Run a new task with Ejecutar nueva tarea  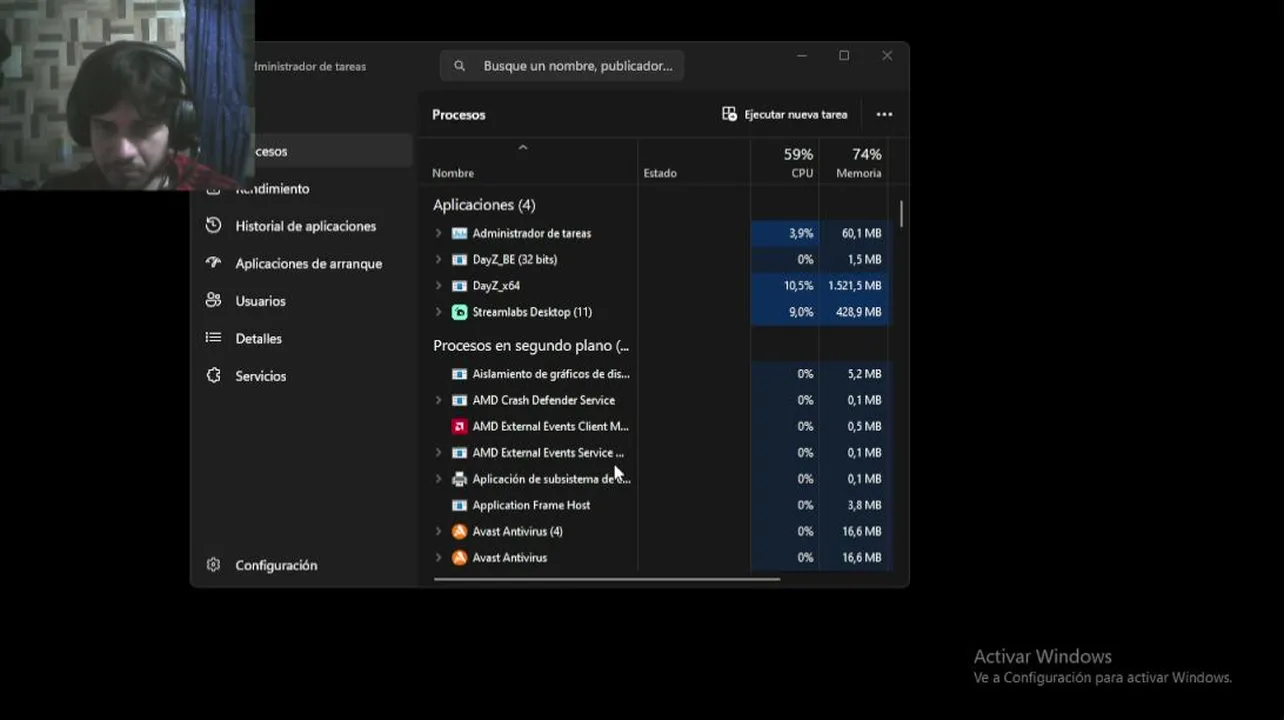[x=785, y=114]
